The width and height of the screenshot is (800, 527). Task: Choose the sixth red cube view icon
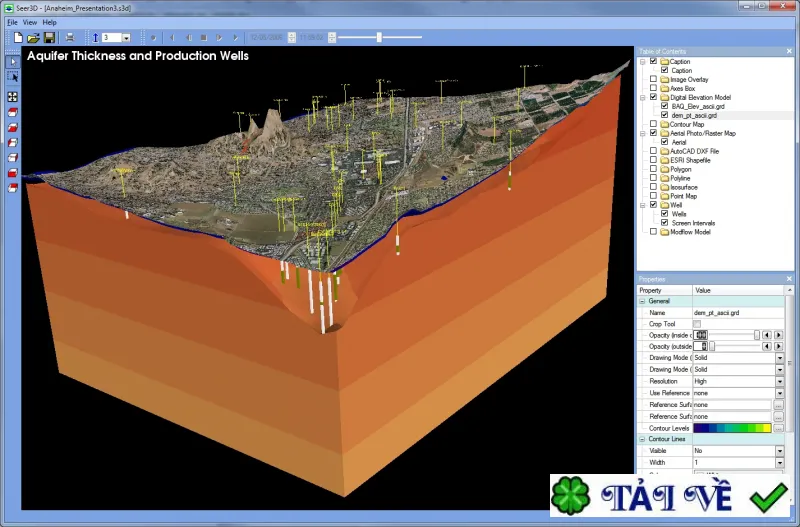coord(13,188)
